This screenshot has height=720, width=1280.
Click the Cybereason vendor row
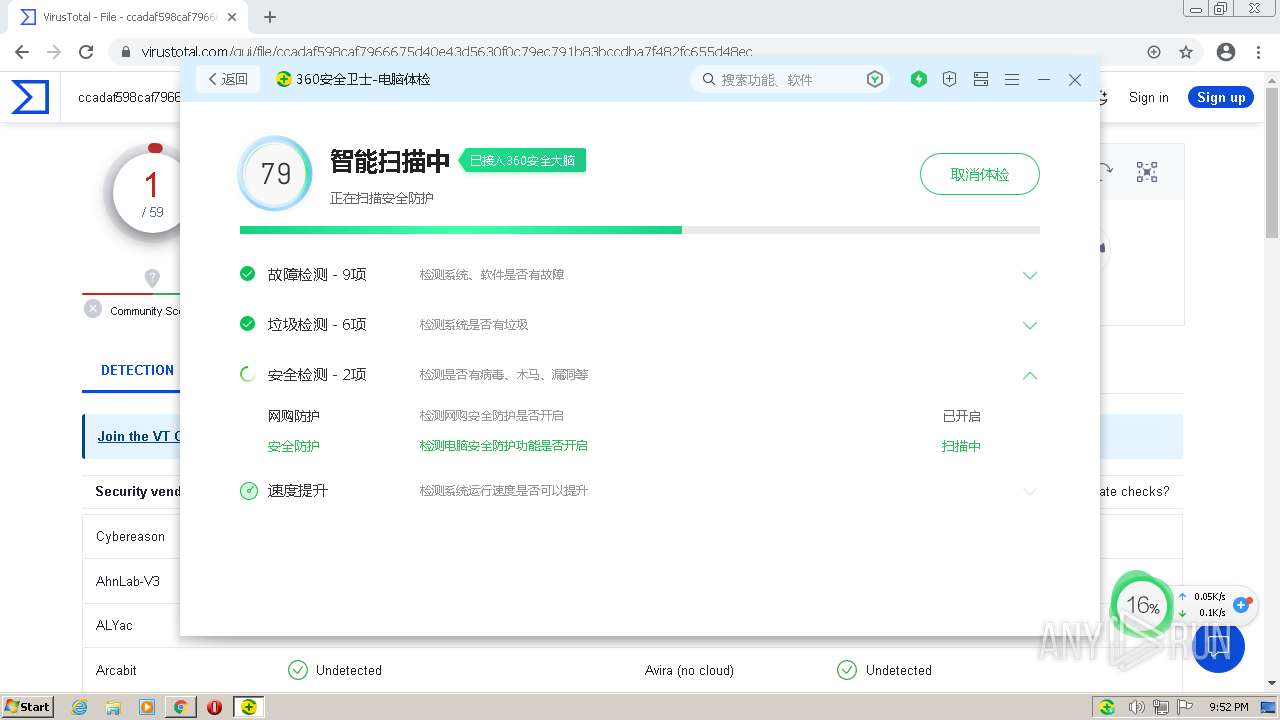pyautogui.click(x=130, y=536)
